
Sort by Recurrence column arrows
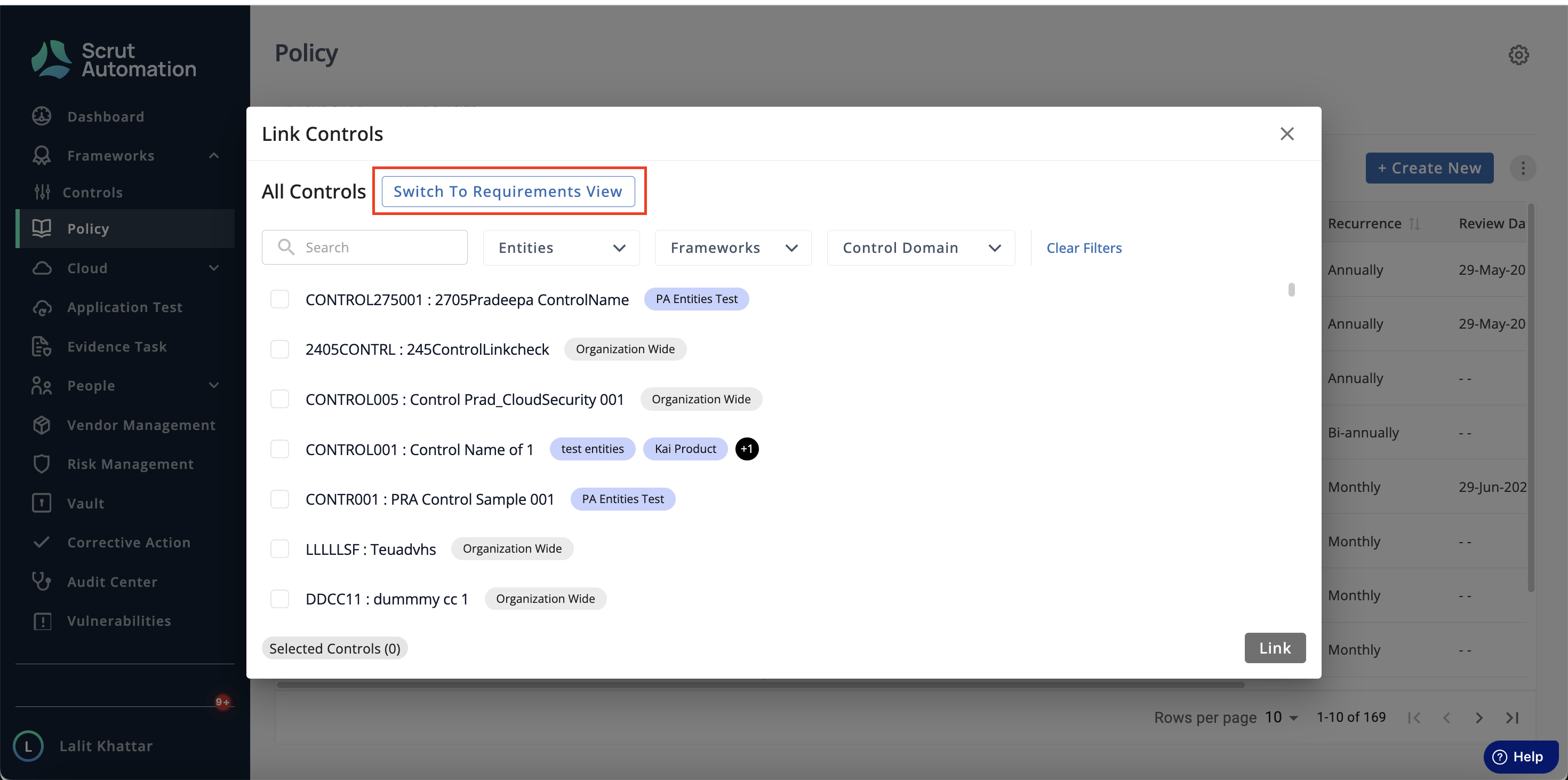(x=1415, y=224)
